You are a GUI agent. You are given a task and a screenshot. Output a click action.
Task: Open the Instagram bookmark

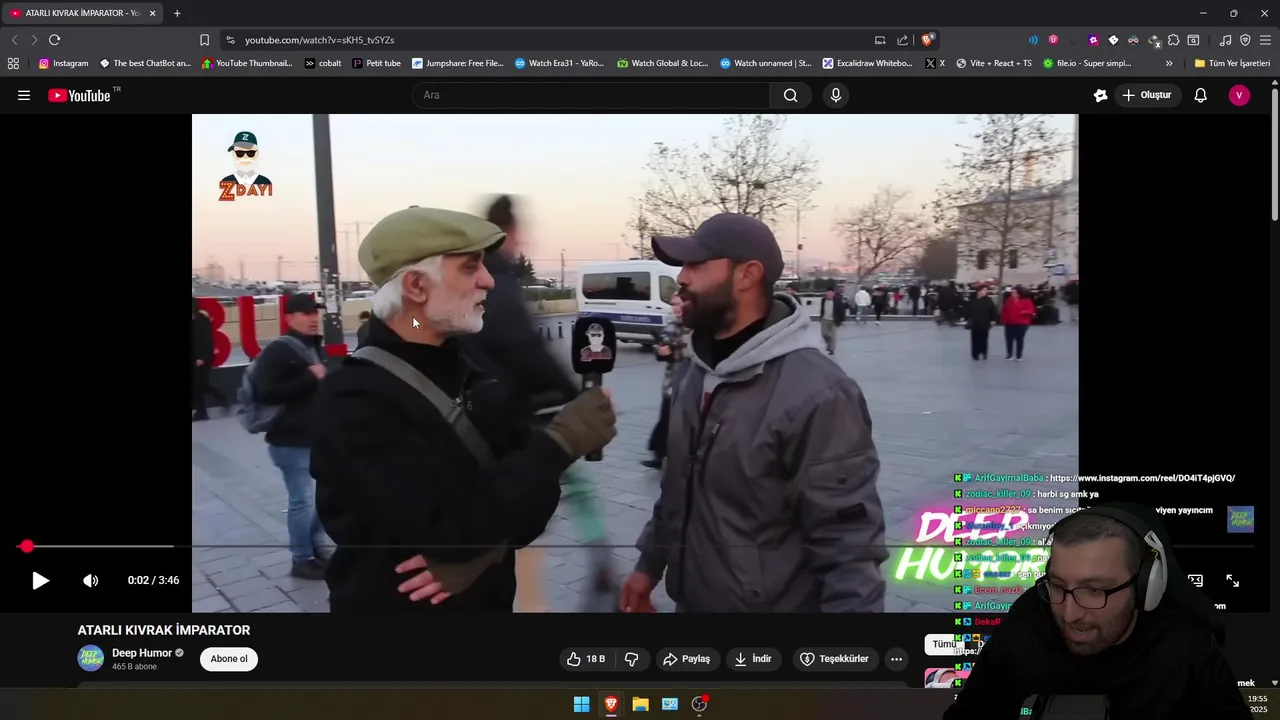[x=63, y=63]
